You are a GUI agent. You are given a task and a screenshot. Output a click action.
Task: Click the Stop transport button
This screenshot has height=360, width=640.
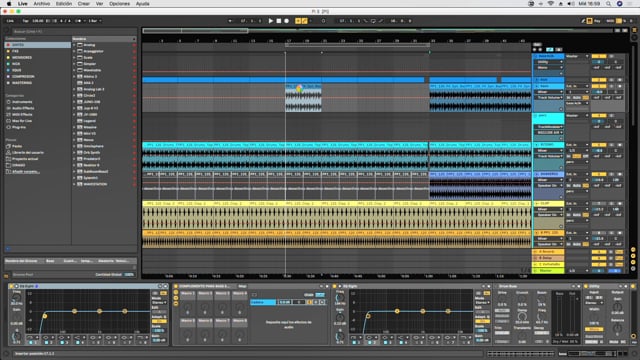(x=279, y=21)
